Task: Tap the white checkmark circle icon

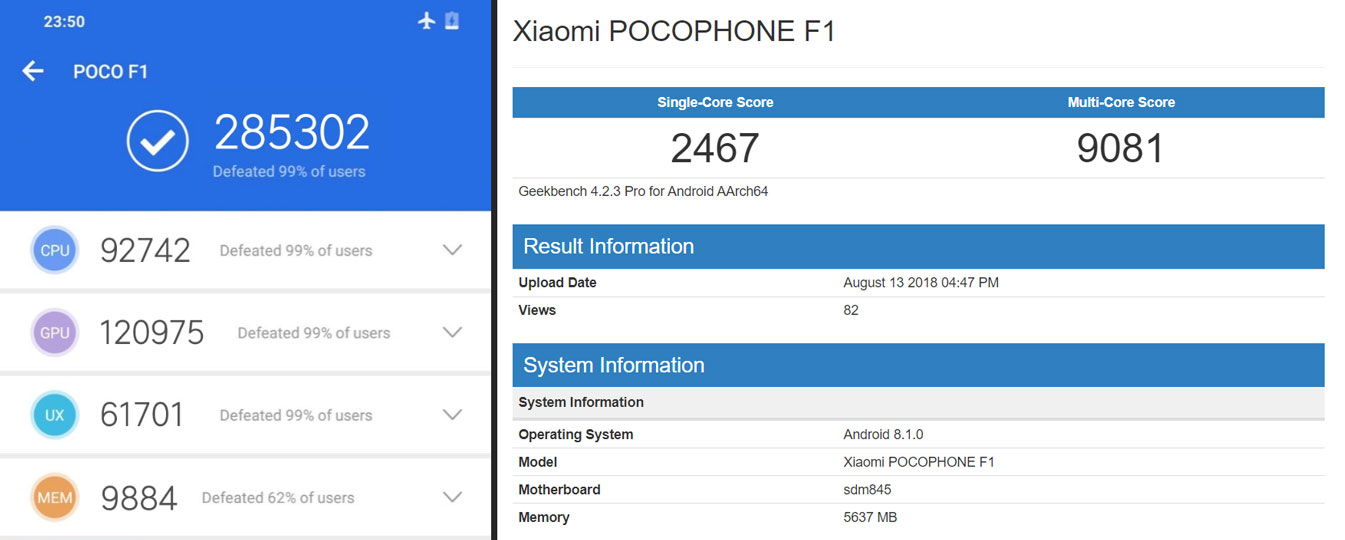Action: point(158,141)
